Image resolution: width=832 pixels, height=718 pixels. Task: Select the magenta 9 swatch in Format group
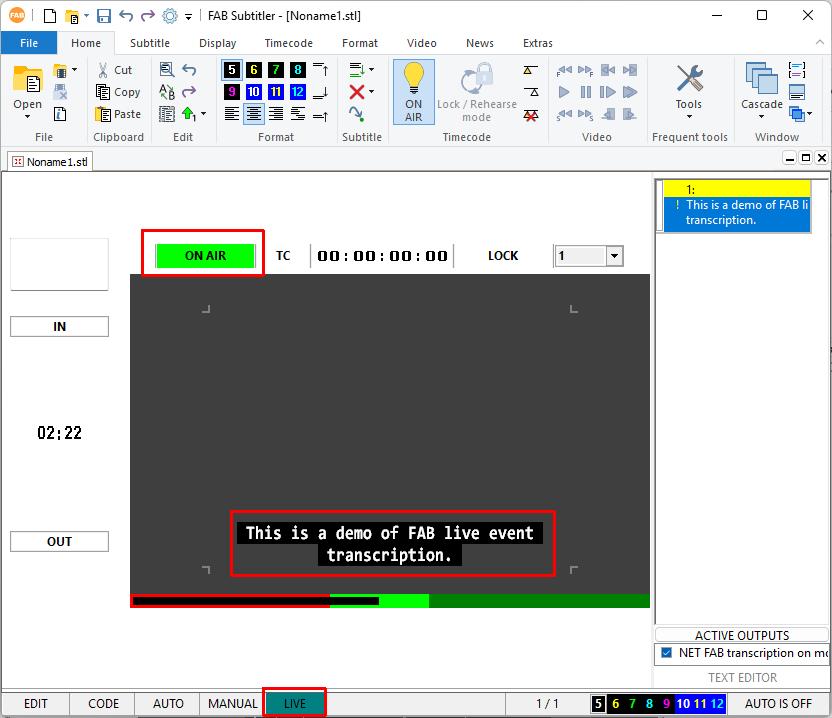coord(232,92)
